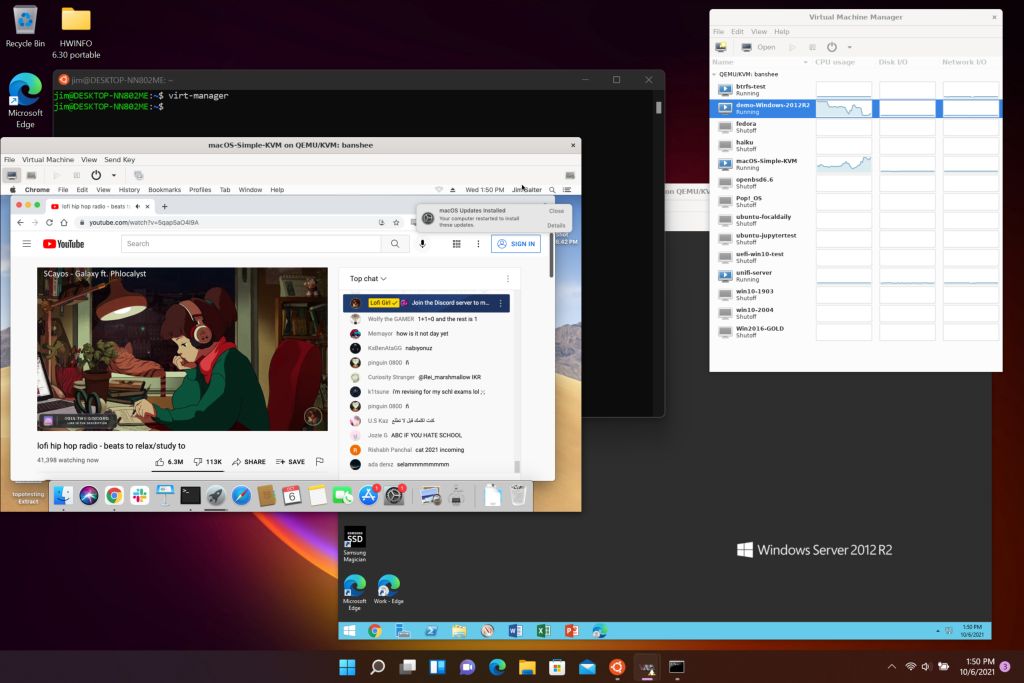1024x683 pixels.
Task: Collapse the QEMU/KVM: banshee connection tree
Action: coord(714,74)
